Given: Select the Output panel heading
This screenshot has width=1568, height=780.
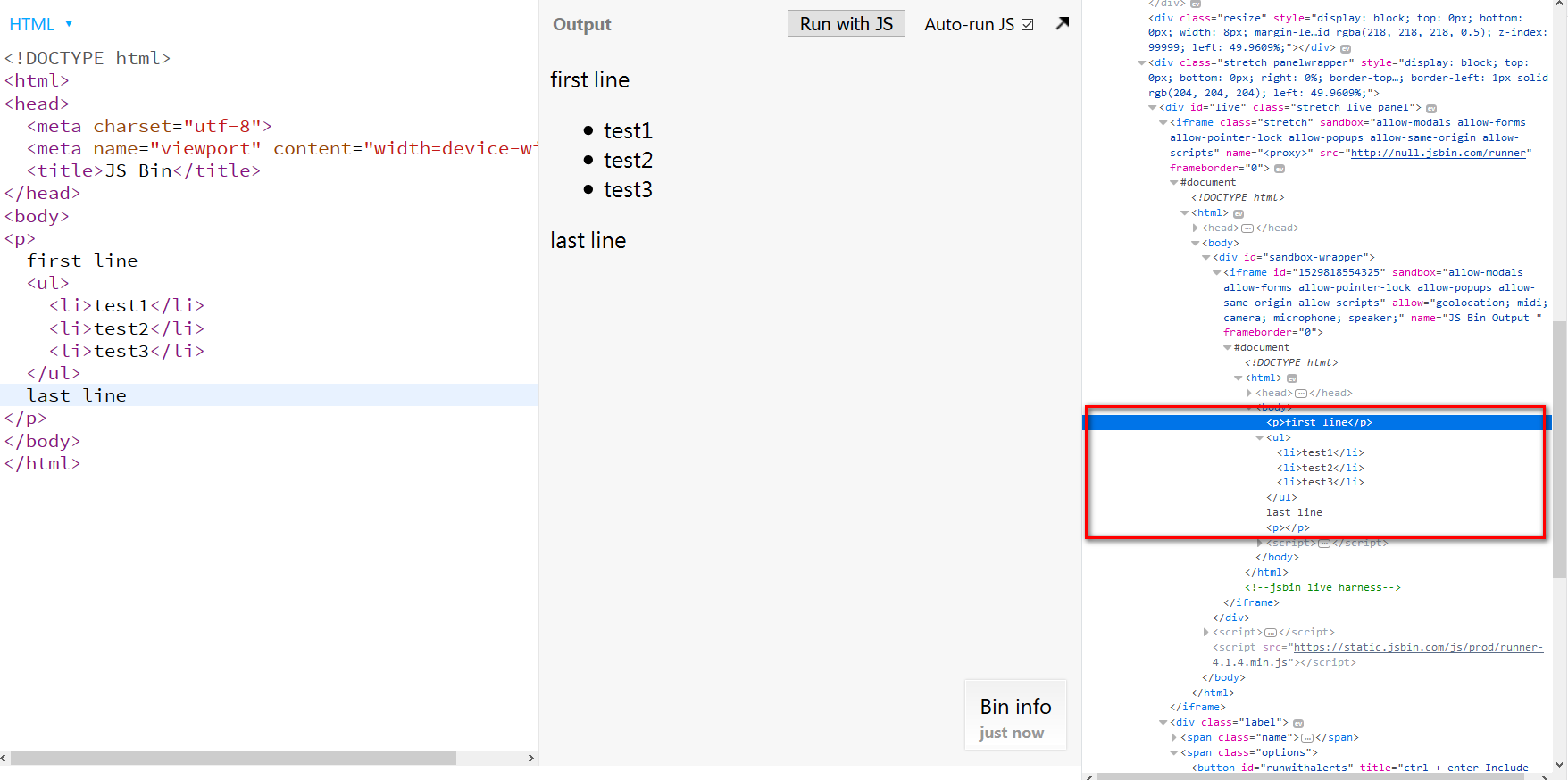Looking at the screenshot, I should click(x=581, y=24).
